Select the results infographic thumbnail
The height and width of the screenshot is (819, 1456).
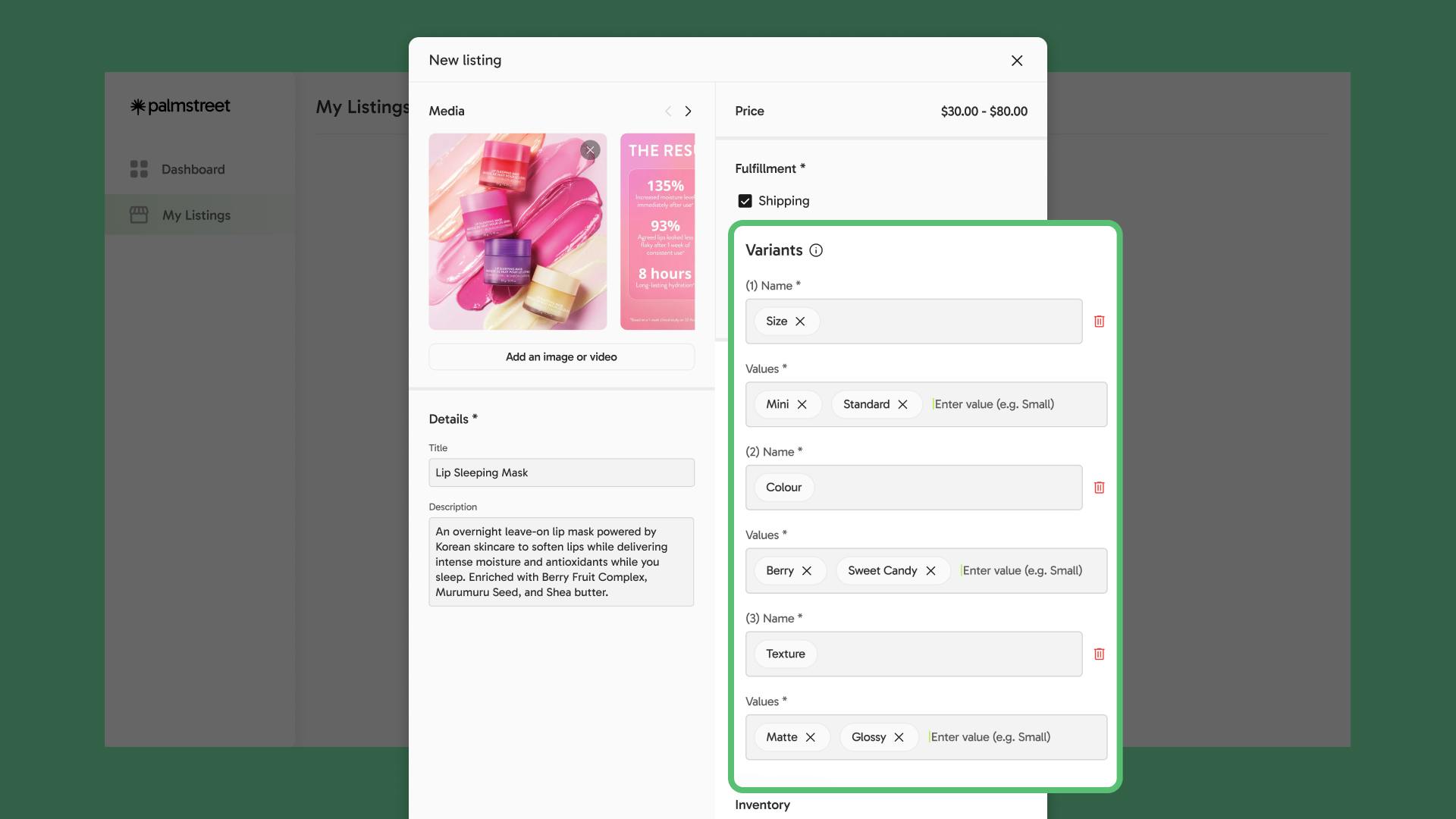(657, 232)
